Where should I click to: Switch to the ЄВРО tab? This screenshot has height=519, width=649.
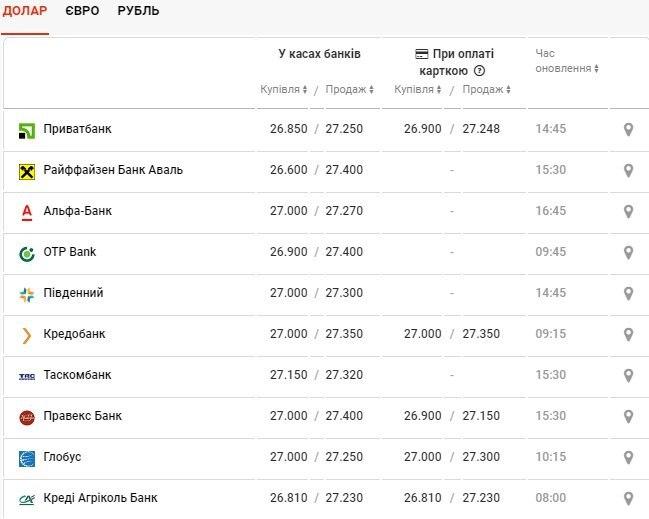(82, 11)
